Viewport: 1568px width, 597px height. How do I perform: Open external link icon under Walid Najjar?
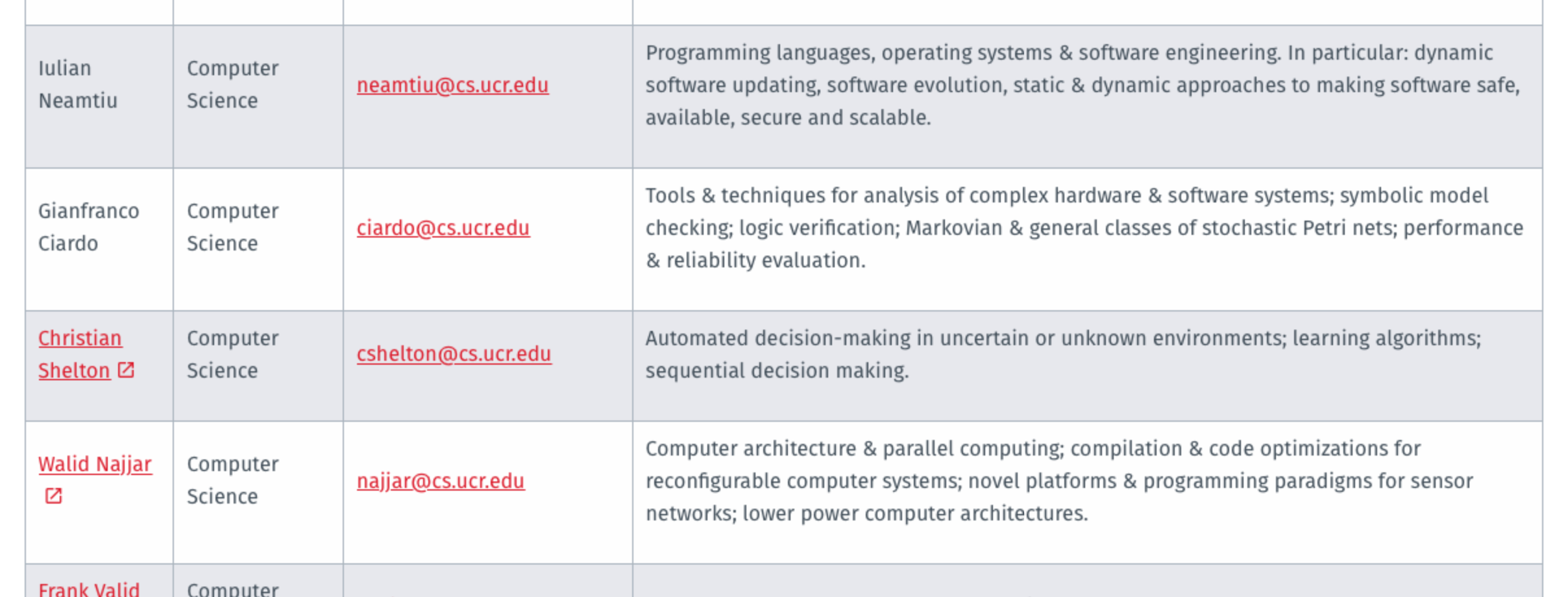click(53, 496)
